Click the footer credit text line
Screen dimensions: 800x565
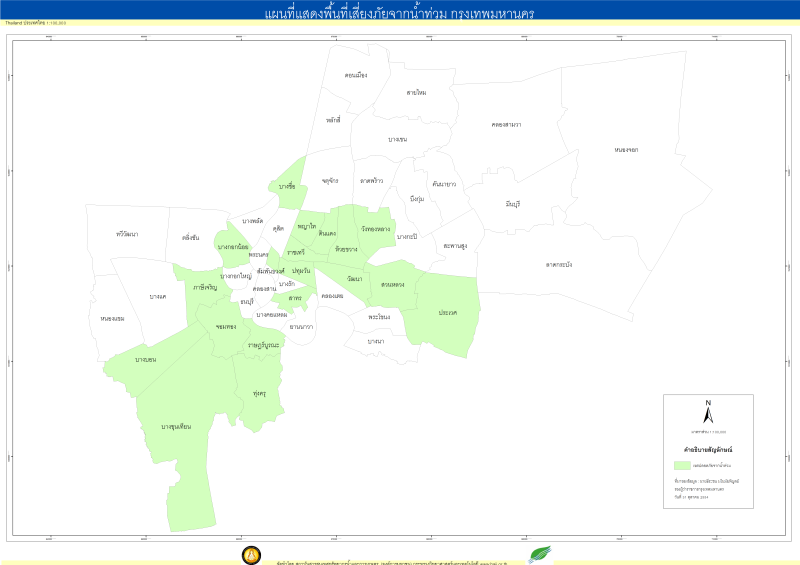[x=390, y=561]
